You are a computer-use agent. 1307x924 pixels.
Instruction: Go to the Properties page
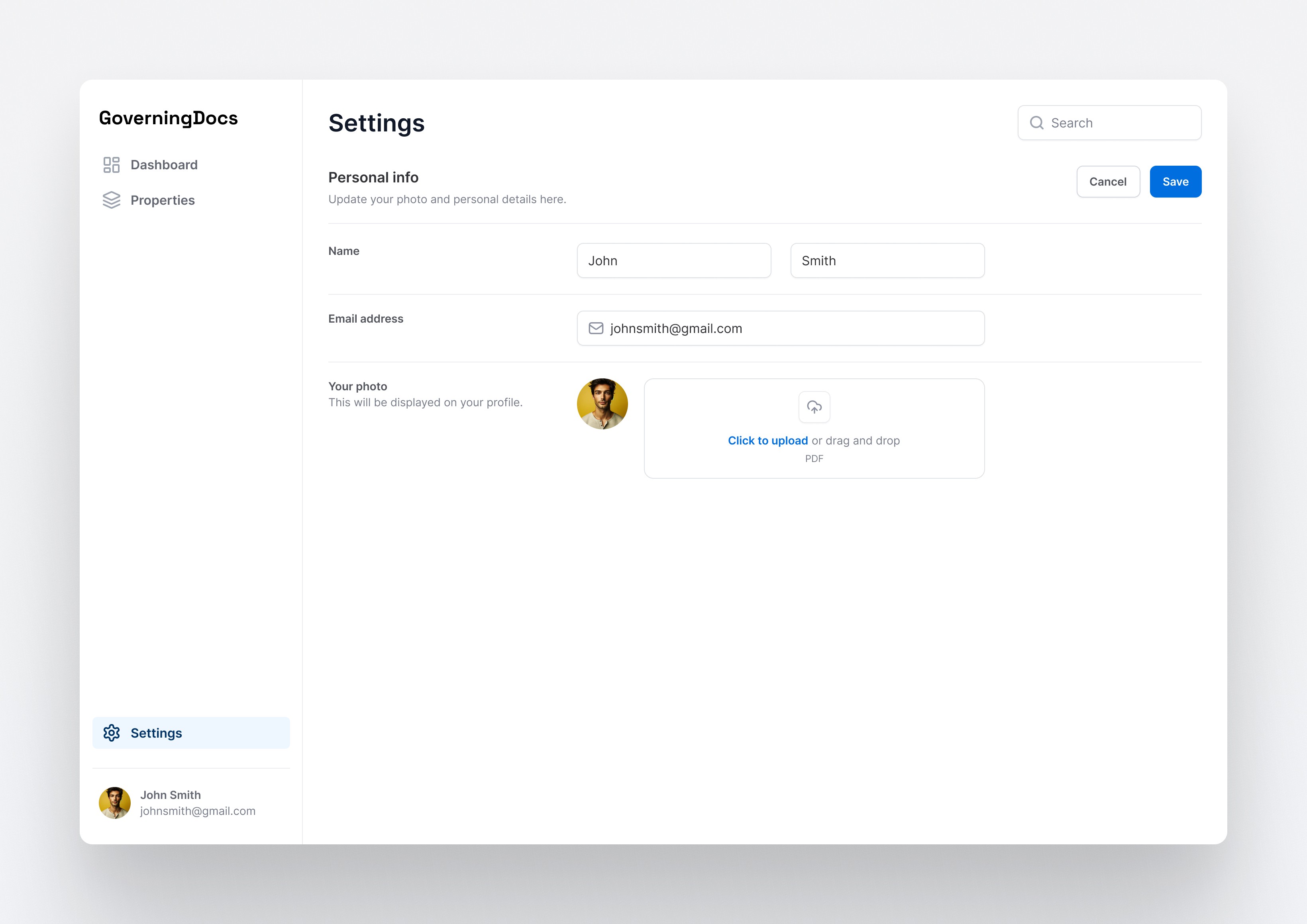(162, 200)
